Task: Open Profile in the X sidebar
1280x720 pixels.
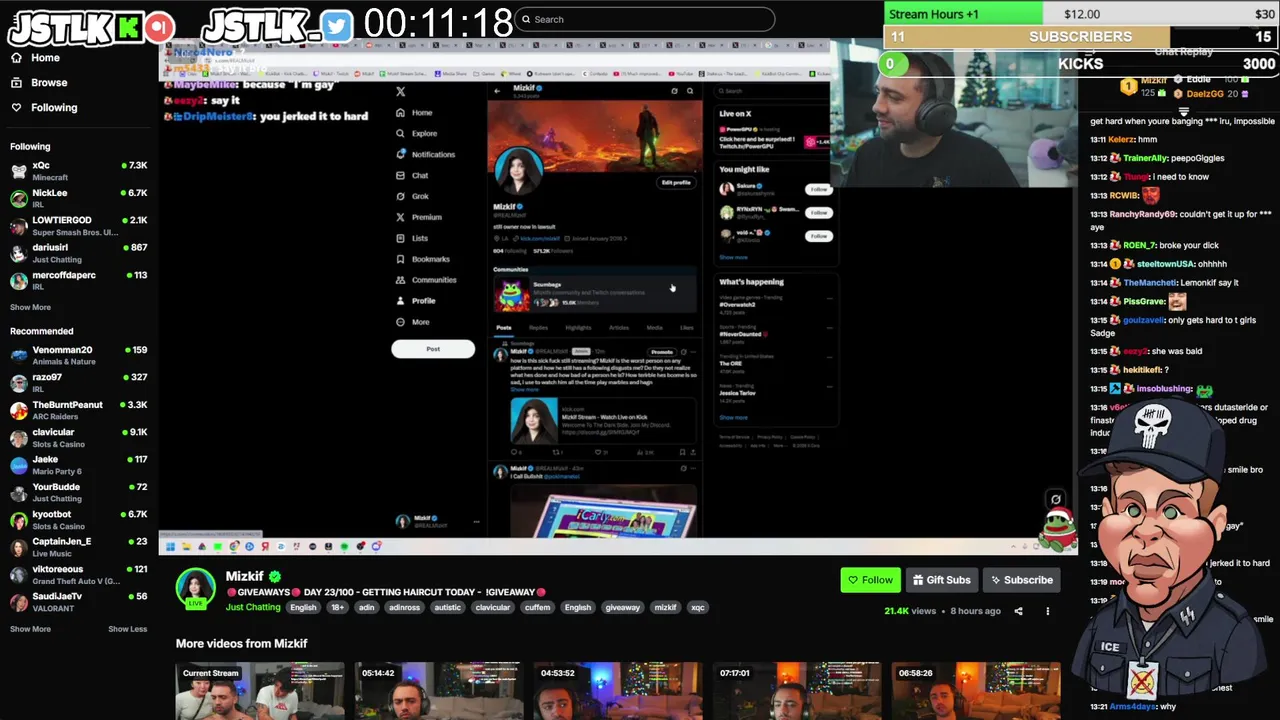Action: click(x=416, y=301)
